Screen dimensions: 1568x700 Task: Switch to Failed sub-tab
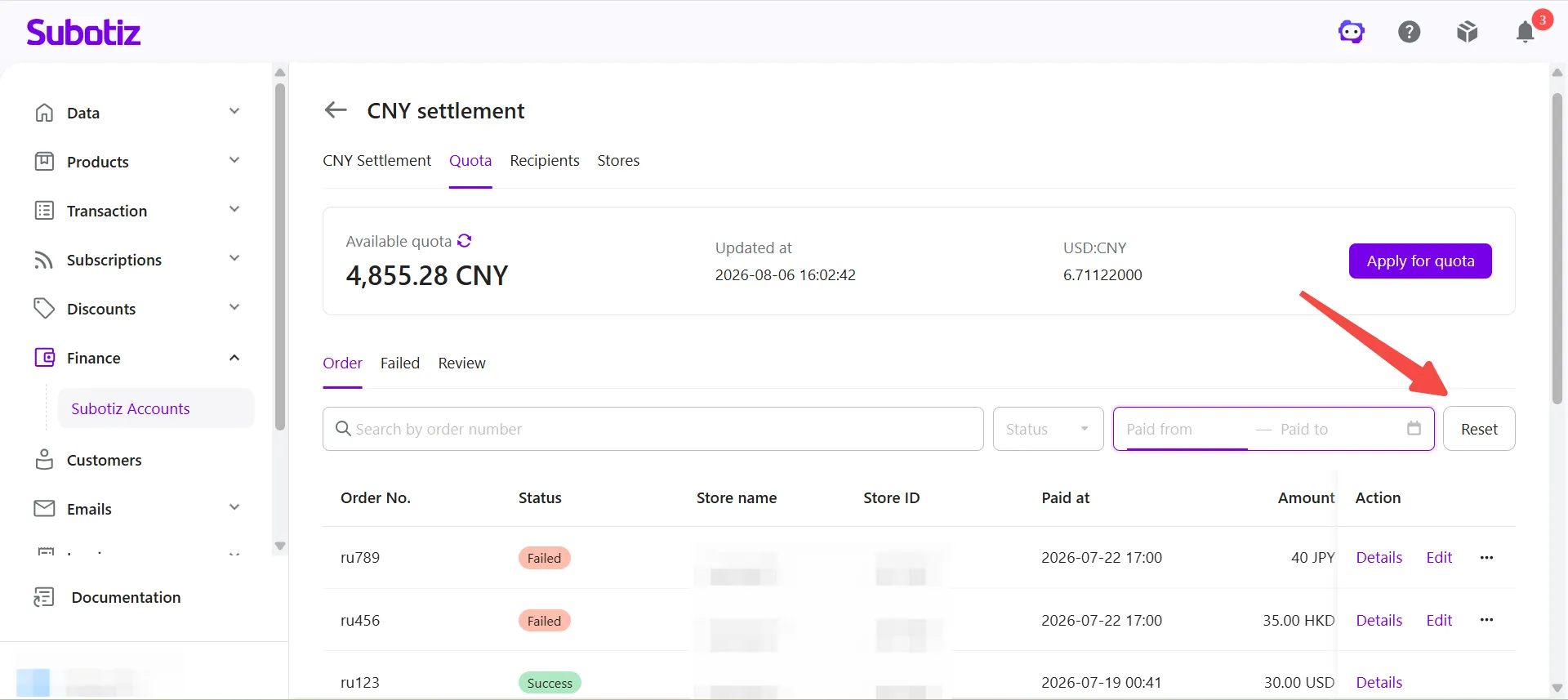[400, 363]
